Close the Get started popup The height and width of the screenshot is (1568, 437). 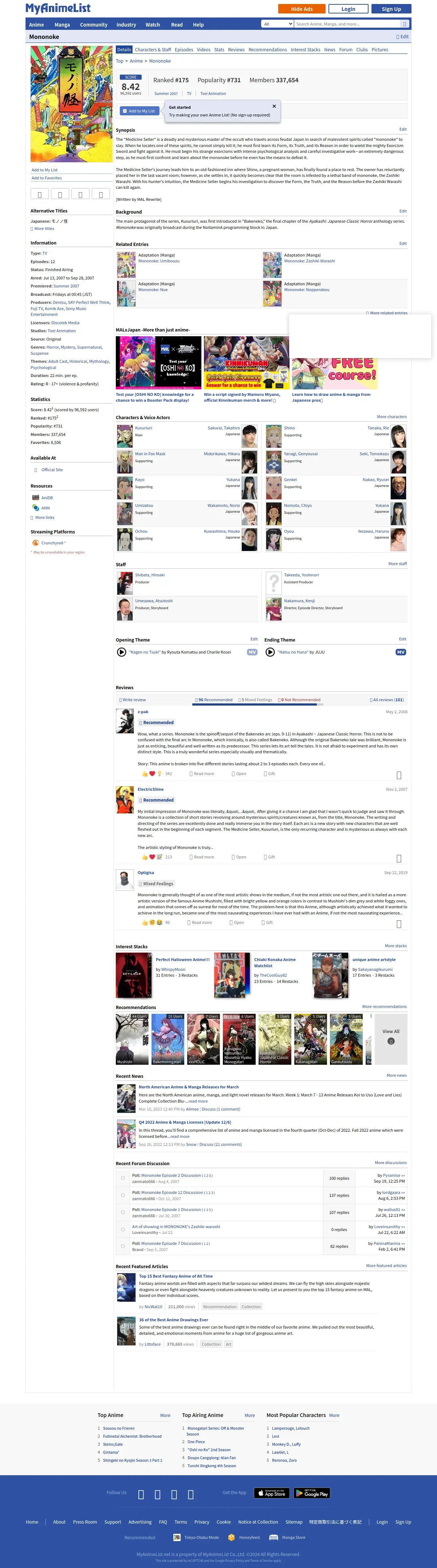[x=273, y=106]
